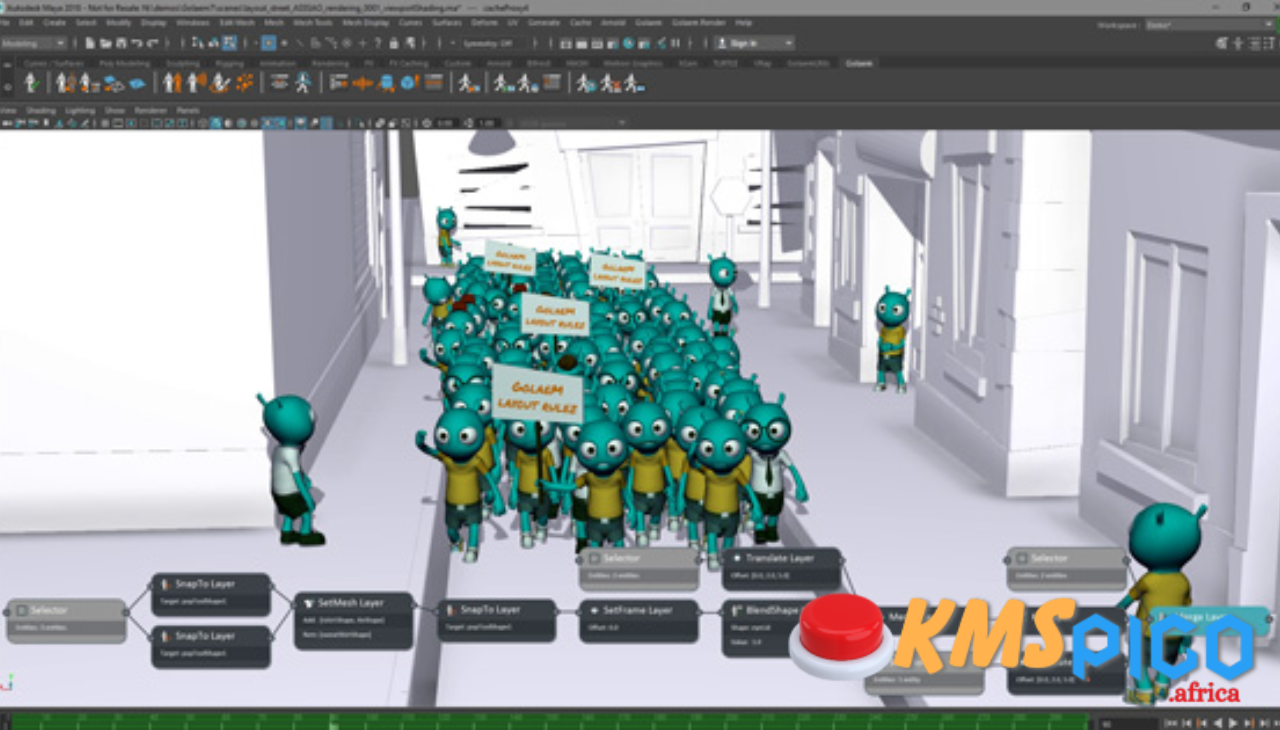Open the shelf options gear icon
This screenshot has height=730, width=1280.
point(8,87)
